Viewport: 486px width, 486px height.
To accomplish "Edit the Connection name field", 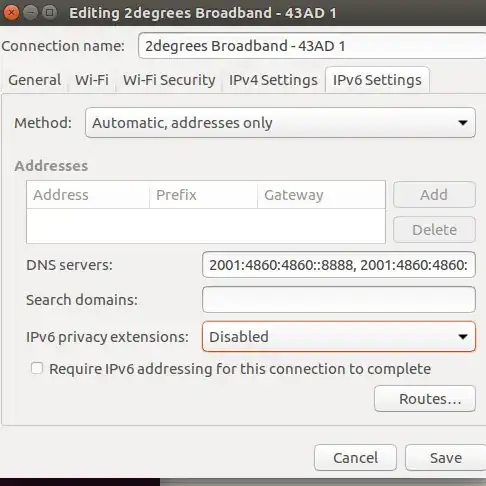I will [x=312, y=46].
